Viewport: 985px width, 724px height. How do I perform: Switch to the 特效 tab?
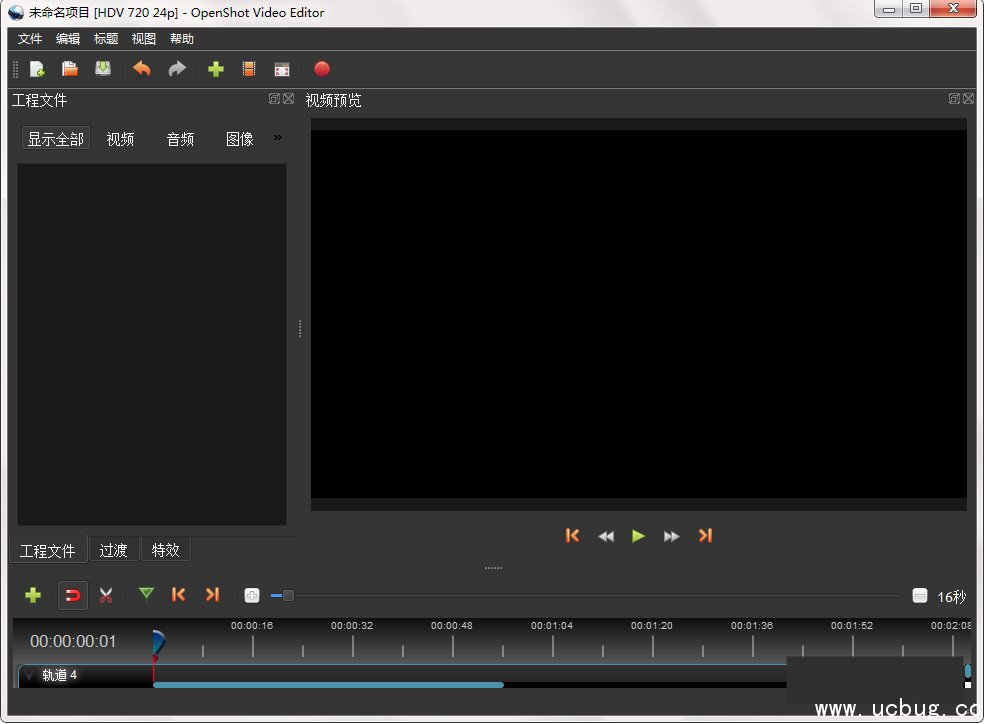166,550
